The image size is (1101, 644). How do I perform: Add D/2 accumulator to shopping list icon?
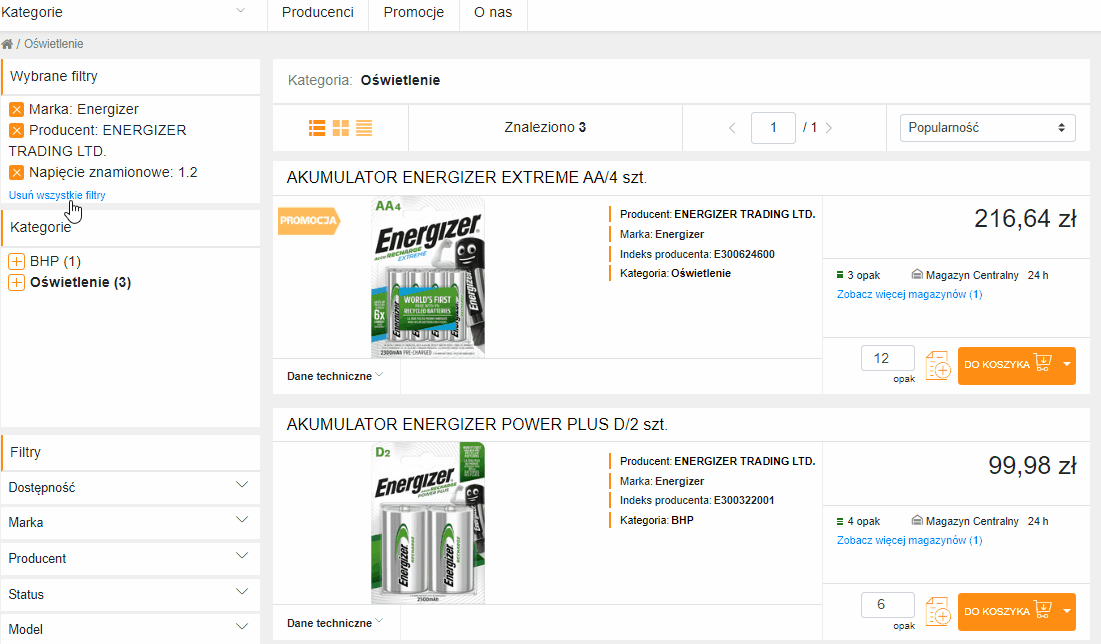[937, 611]
